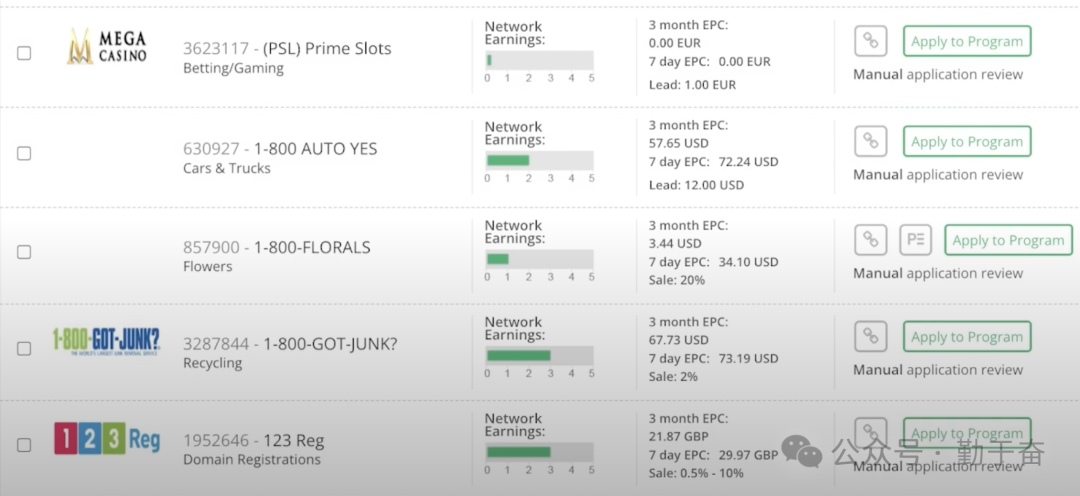Apply to the 1-800-FLORALS program
Image resolution: width=1080 pixels, height=496 pixels.
pyautogui.click(x=1008, y=240)
